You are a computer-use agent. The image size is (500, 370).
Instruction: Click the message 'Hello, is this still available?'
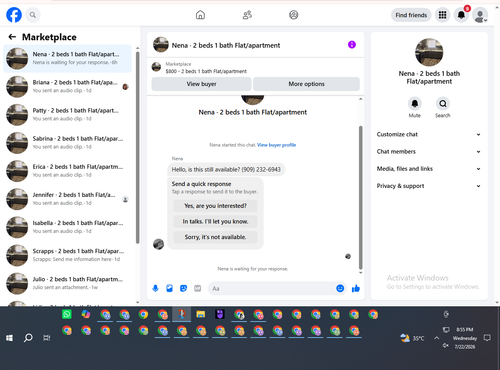coord(226,169)
